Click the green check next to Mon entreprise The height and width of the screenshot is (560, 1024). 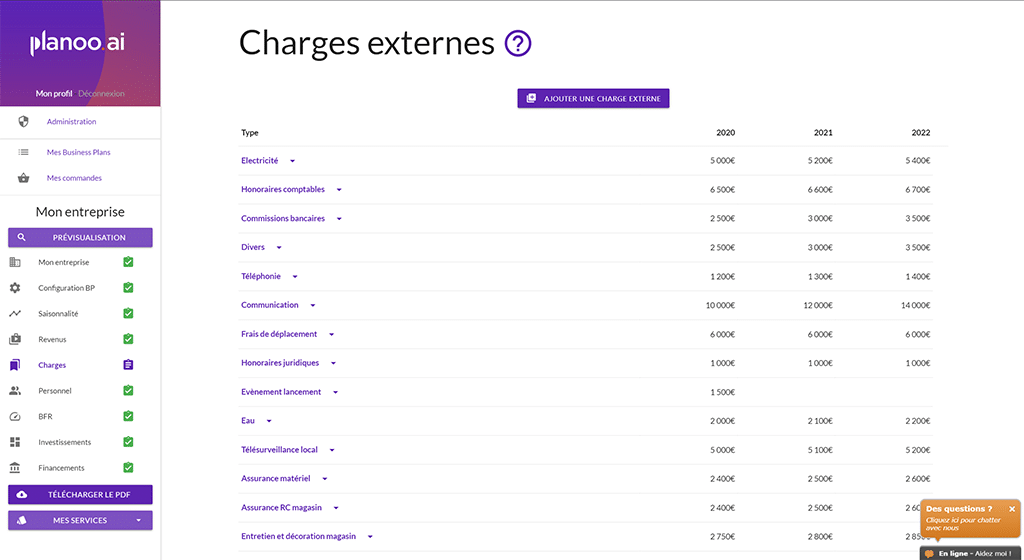pos(128,262)
